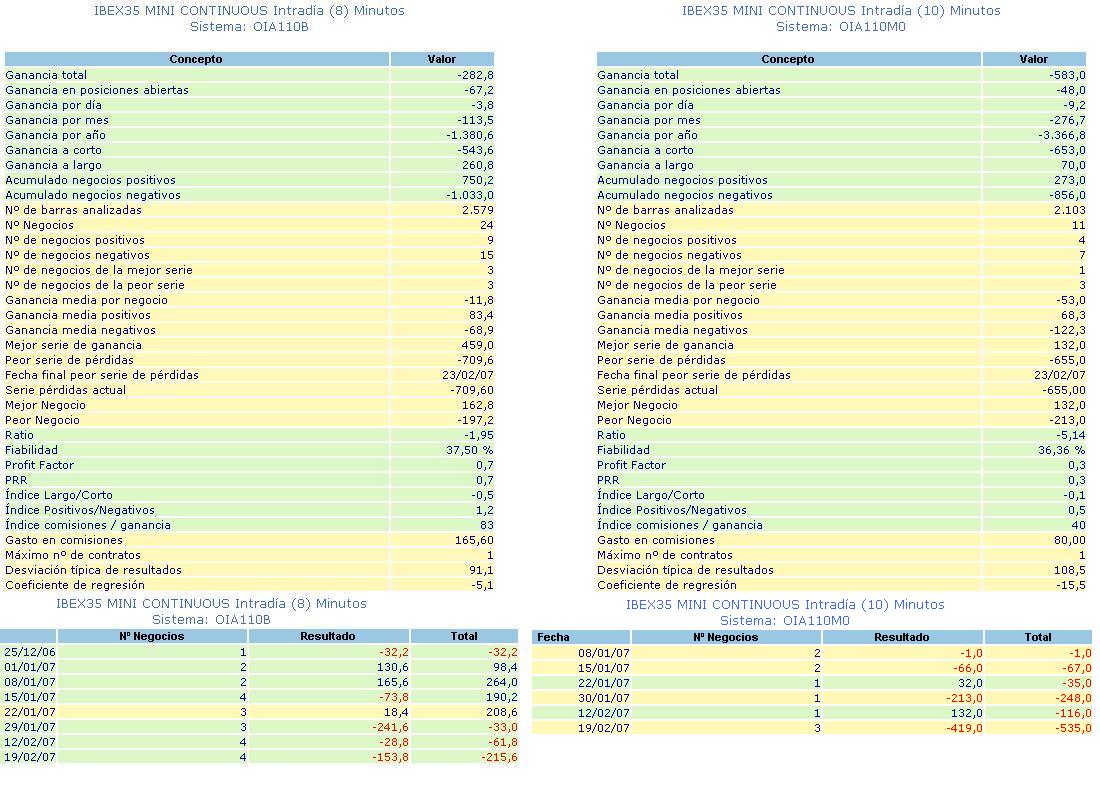Select the Nº Negocios value 24

(x=487, y=225)
